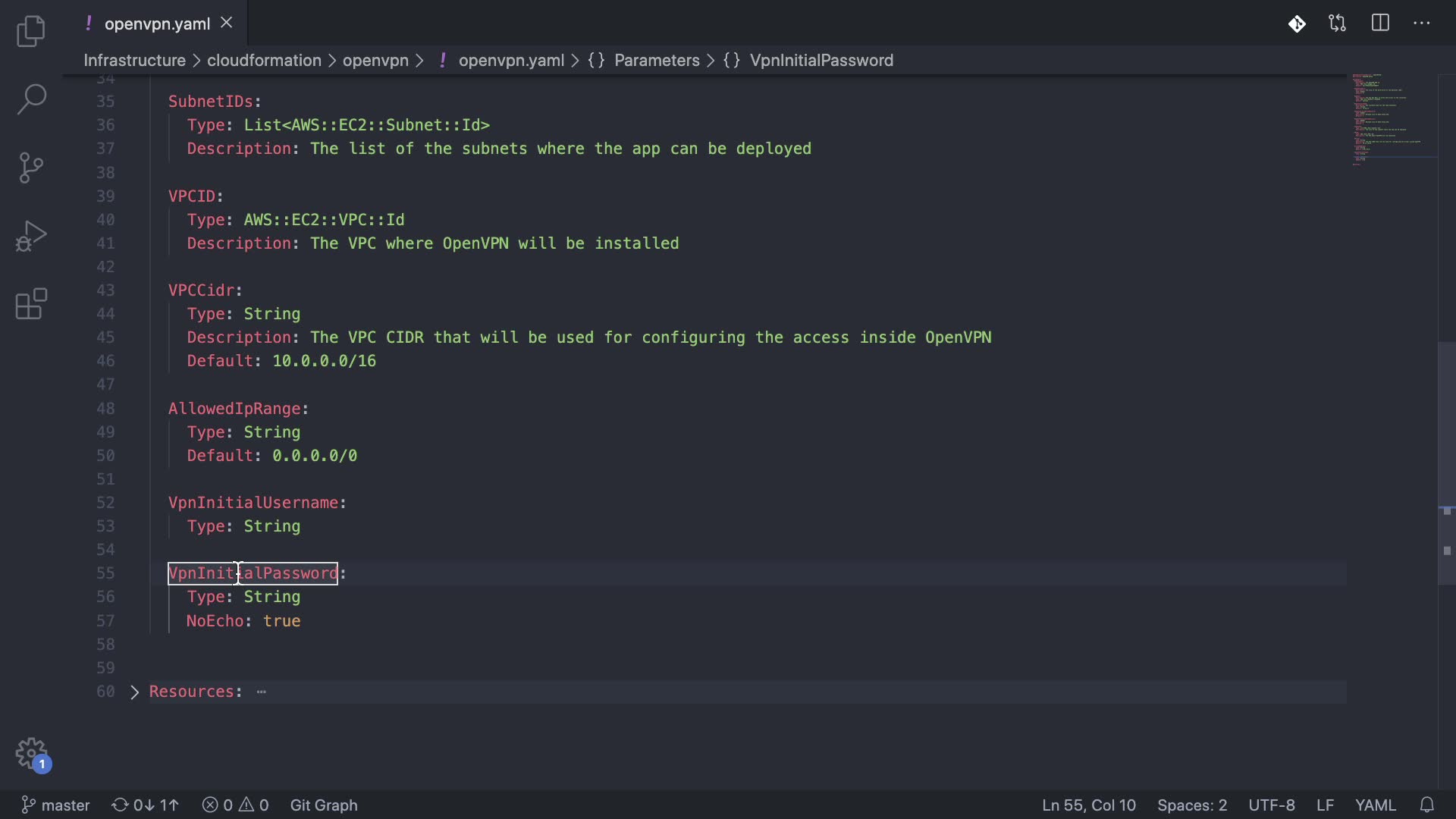Click the errors and warnings counter
1456x819 pixels.
236,805
